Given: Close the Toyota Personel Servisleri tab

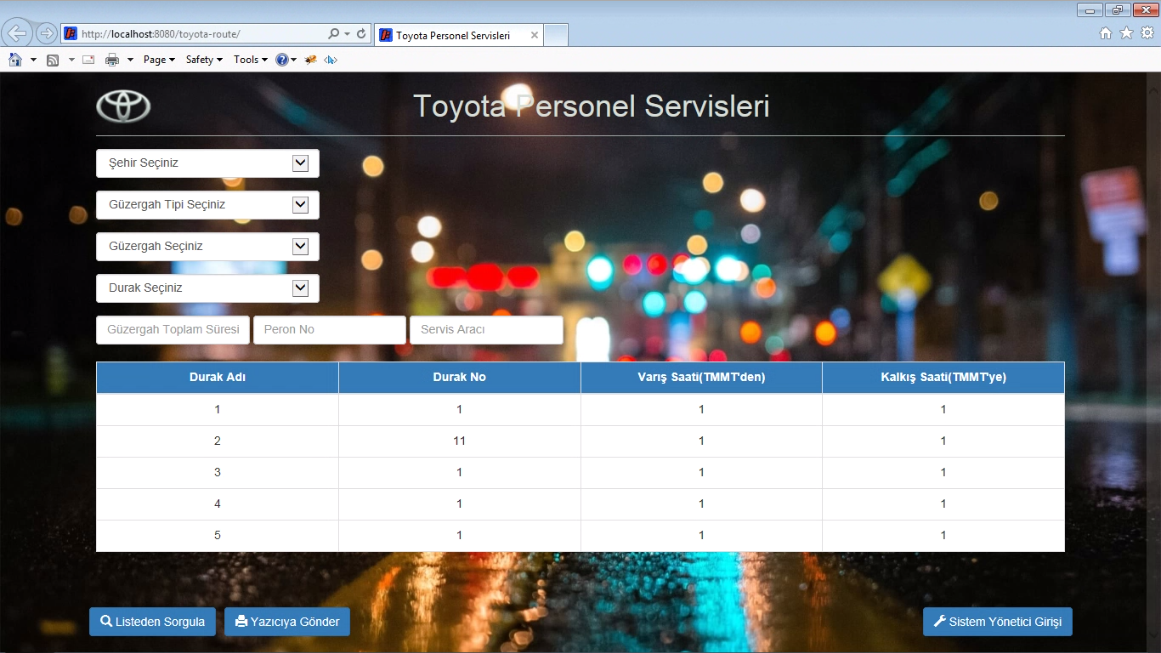Looking at the screenshot, I should [534, 35].
